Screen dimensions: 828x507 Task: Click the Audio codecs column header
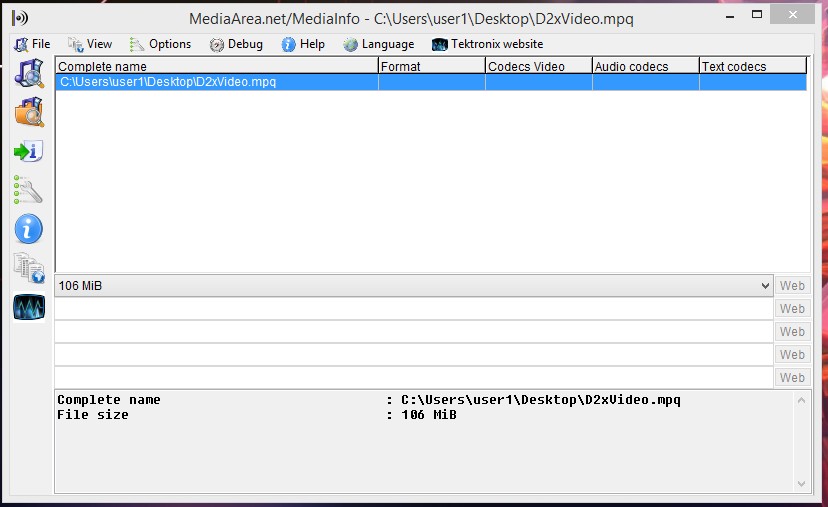pos(646,66)
